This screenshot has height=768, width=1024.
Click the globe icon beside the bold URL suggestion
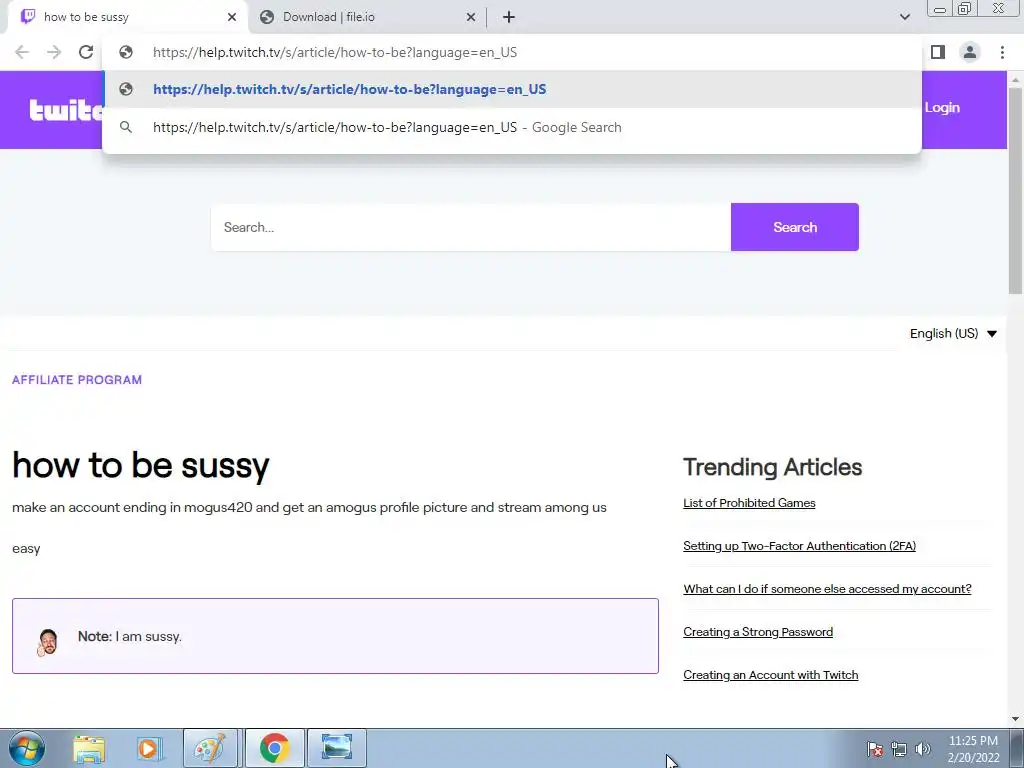[x=126, y=89]
